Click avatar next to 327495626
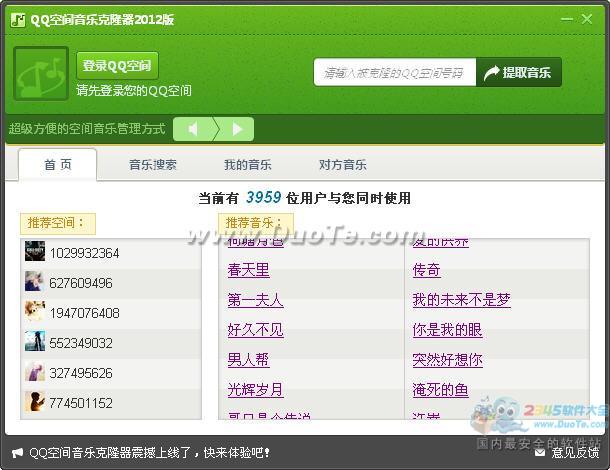 coord(35,371)
